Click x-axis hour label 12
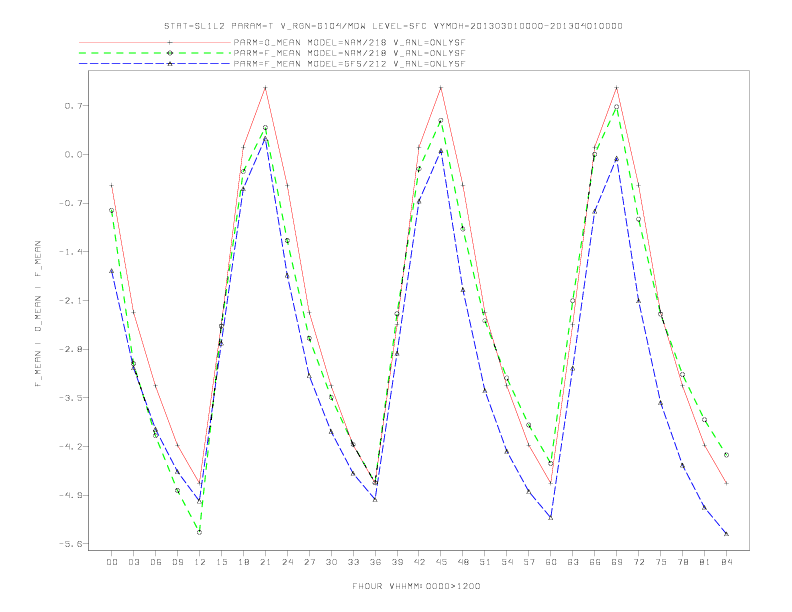792x612 pixels. click(x=200, y=562)
